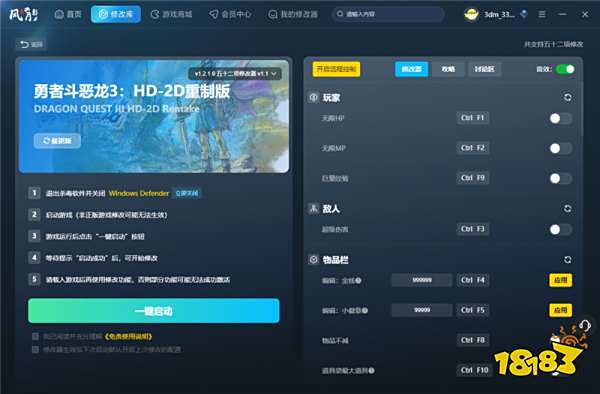
Task: Click the back arrow button
Action: click(x=31, y=44)
